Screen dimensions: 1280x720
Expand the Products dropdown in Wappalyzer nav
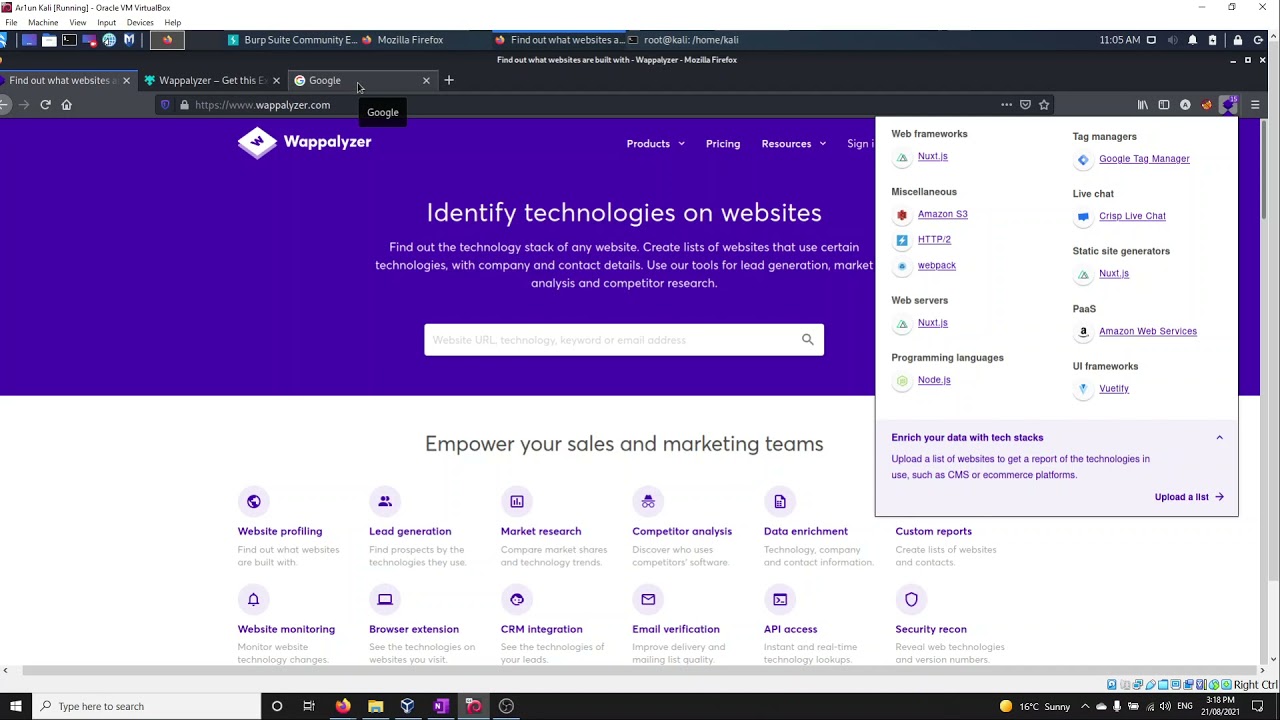click(x=656, y=144)
